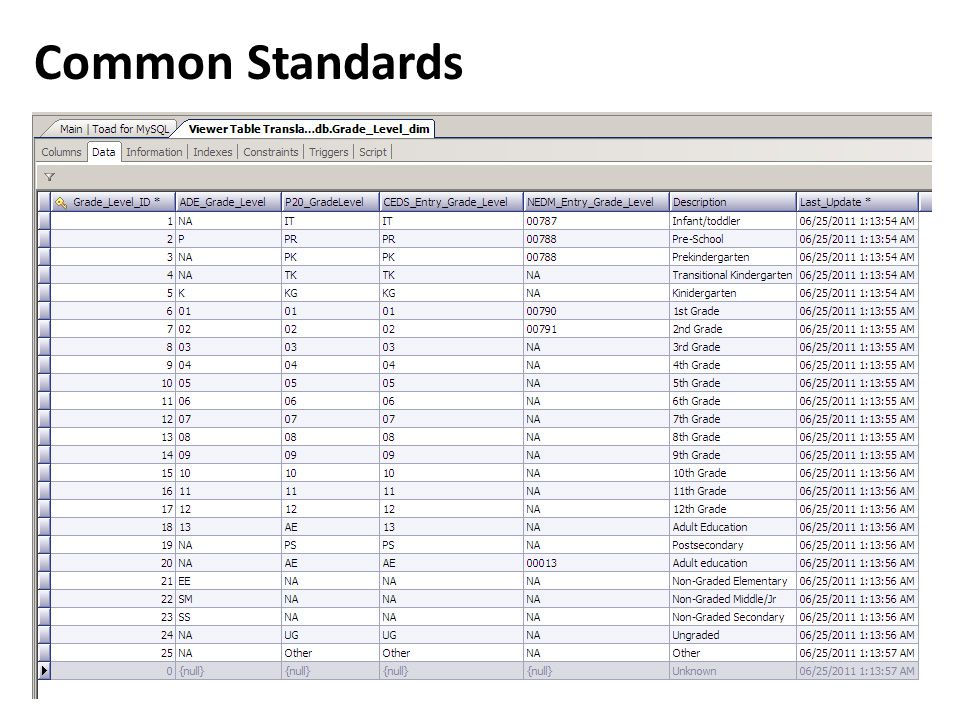Click the '10th Grade' description cell
This screenshot has height=720, width=960.
[x=733, y=473]
